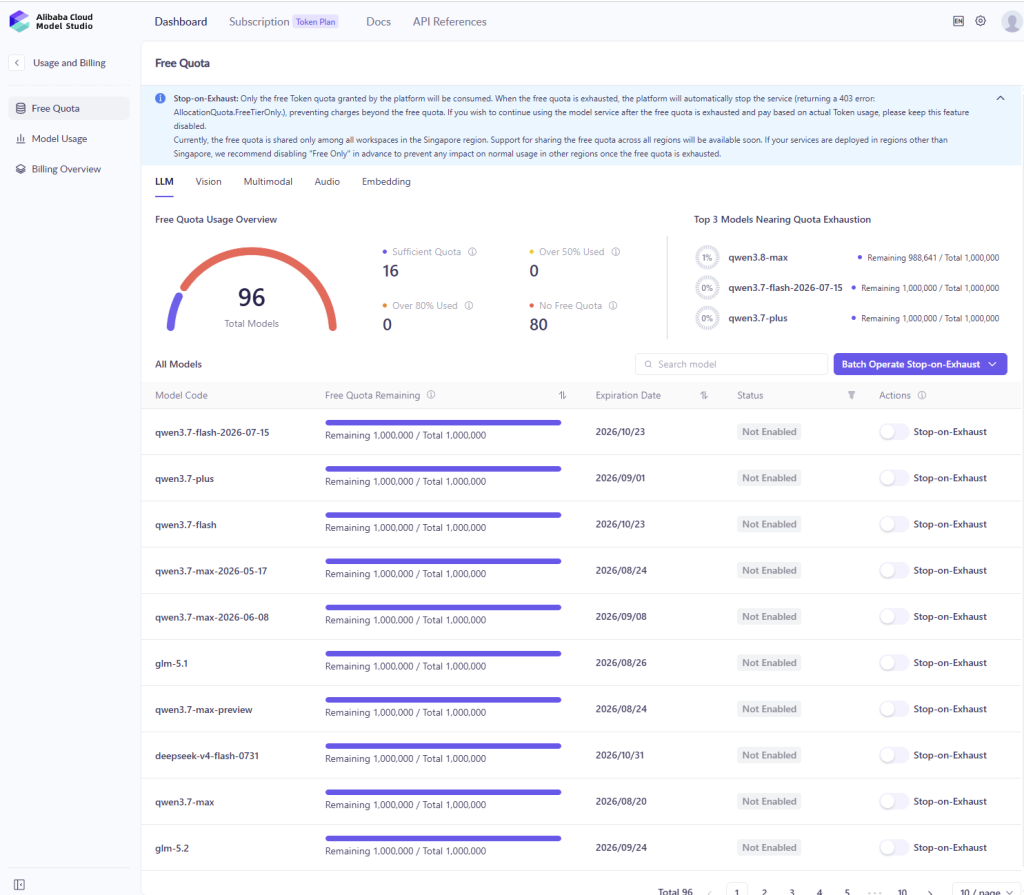Click the Status column filter icon
The image size is (1024, 895).
(x=852, y=395)
